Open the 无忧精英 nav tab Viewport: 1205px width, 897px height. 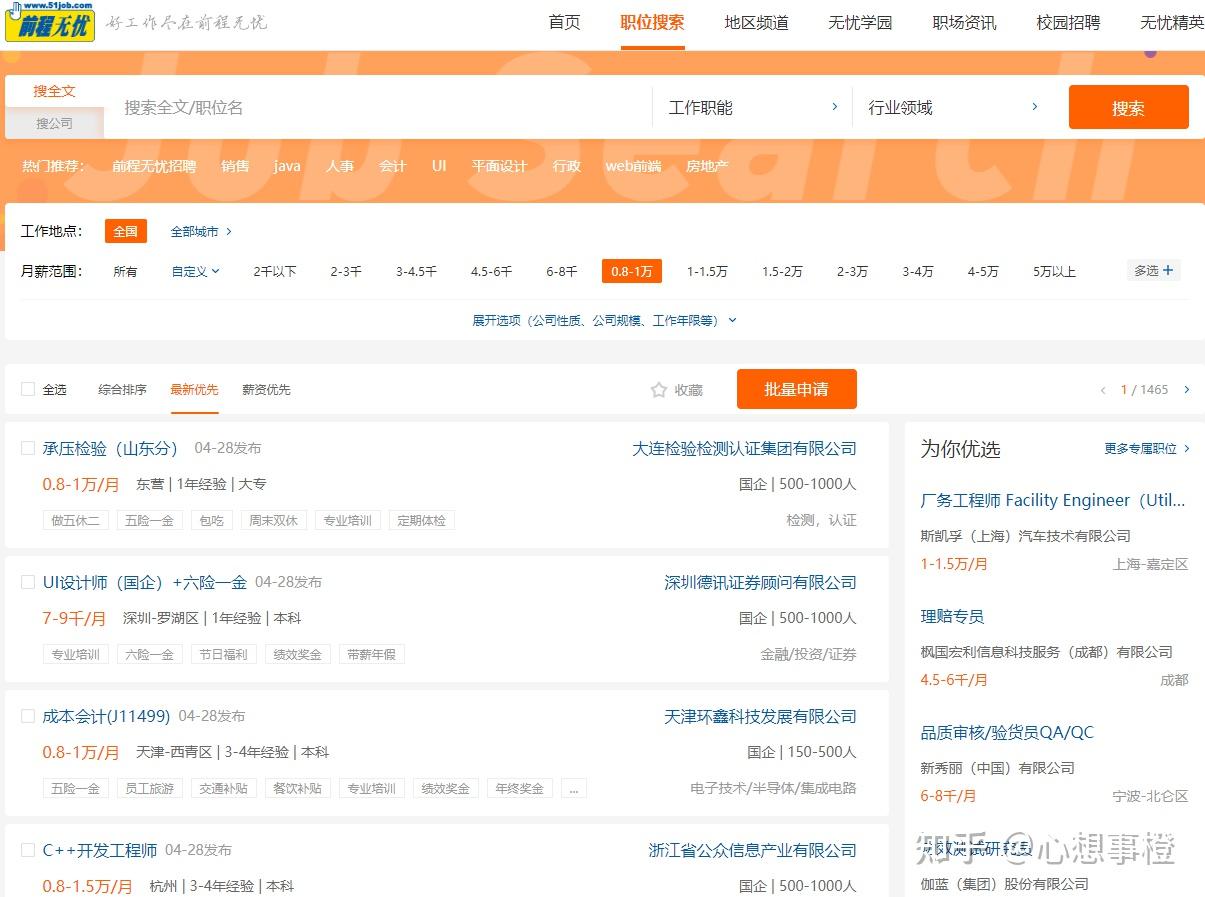pos(1172,22)
